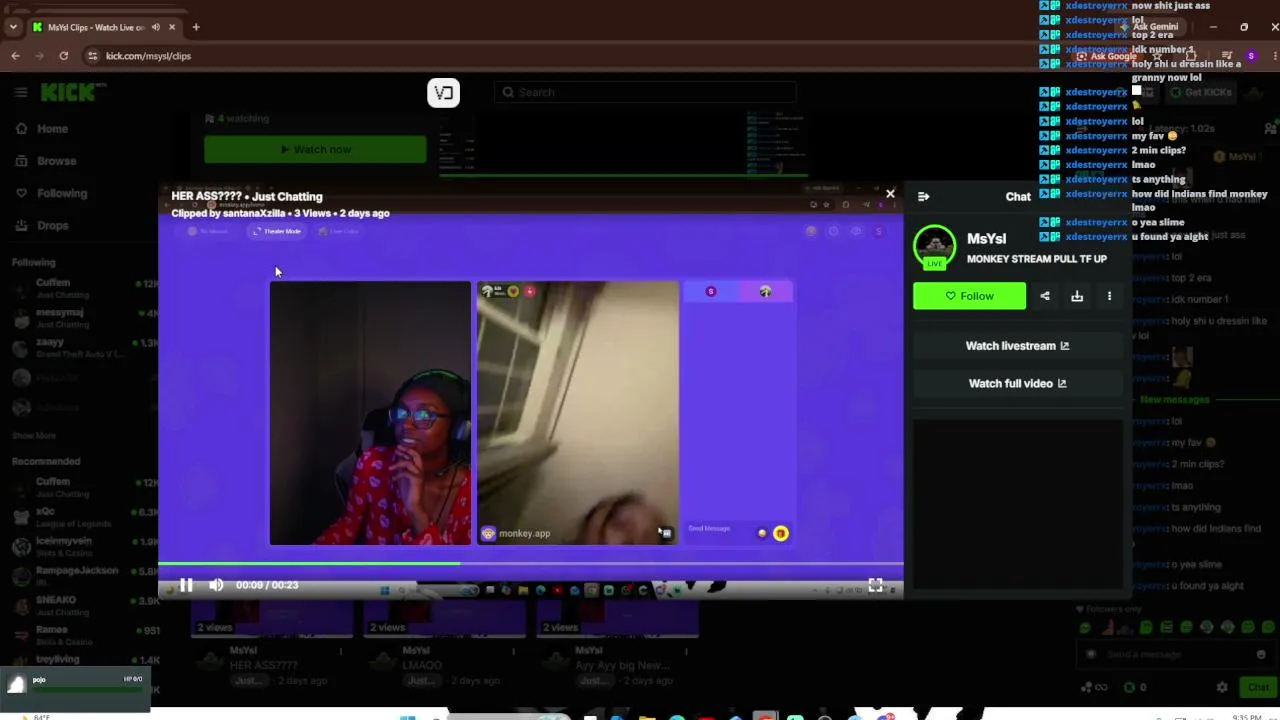Close the clip popup

point(890,194)
